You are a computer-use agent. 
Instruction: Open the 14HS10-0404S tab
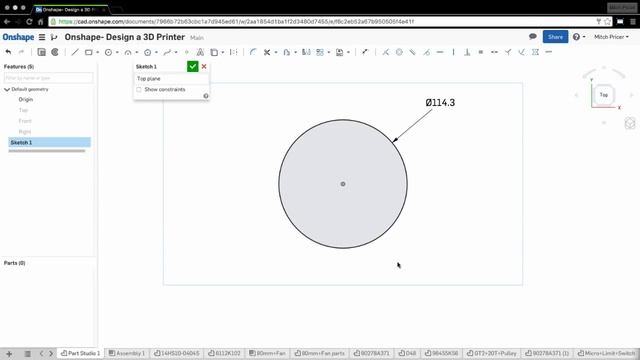177,353
